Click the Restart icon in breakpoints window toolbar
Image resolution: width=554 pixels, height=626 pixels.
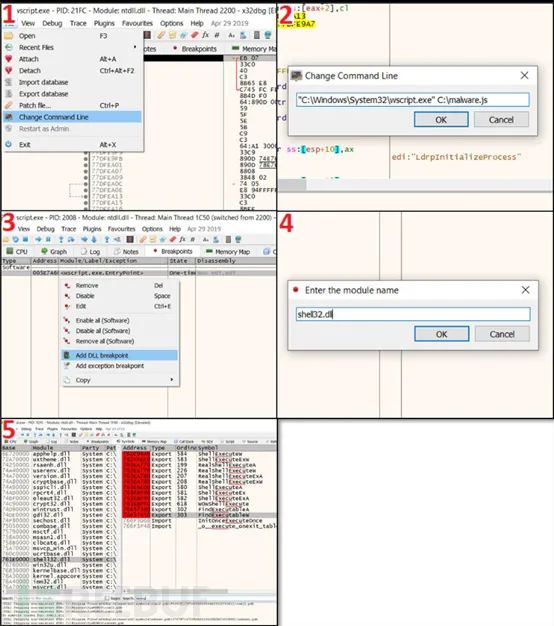15,240
